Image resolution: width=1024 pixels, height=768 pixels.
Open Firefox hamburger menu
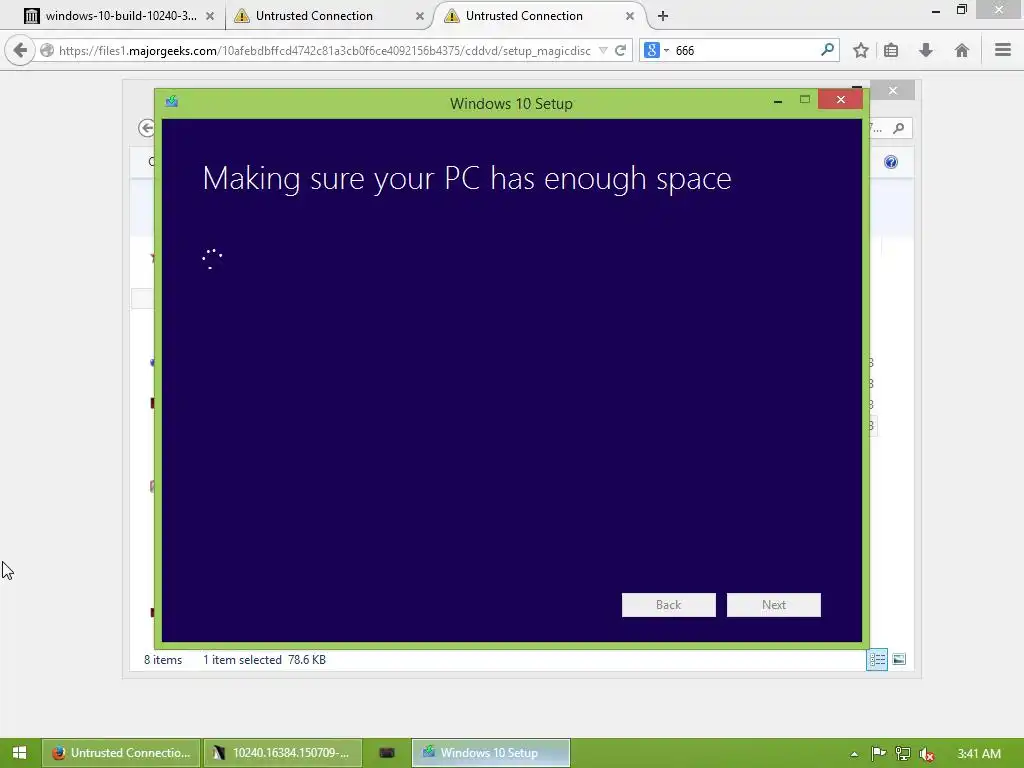coord(1003,50)
